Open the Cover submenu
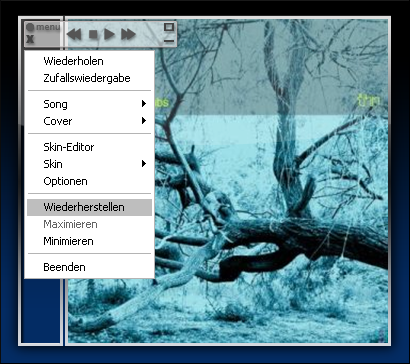Screen dimensions: 410x364 (x=89, y=121)
